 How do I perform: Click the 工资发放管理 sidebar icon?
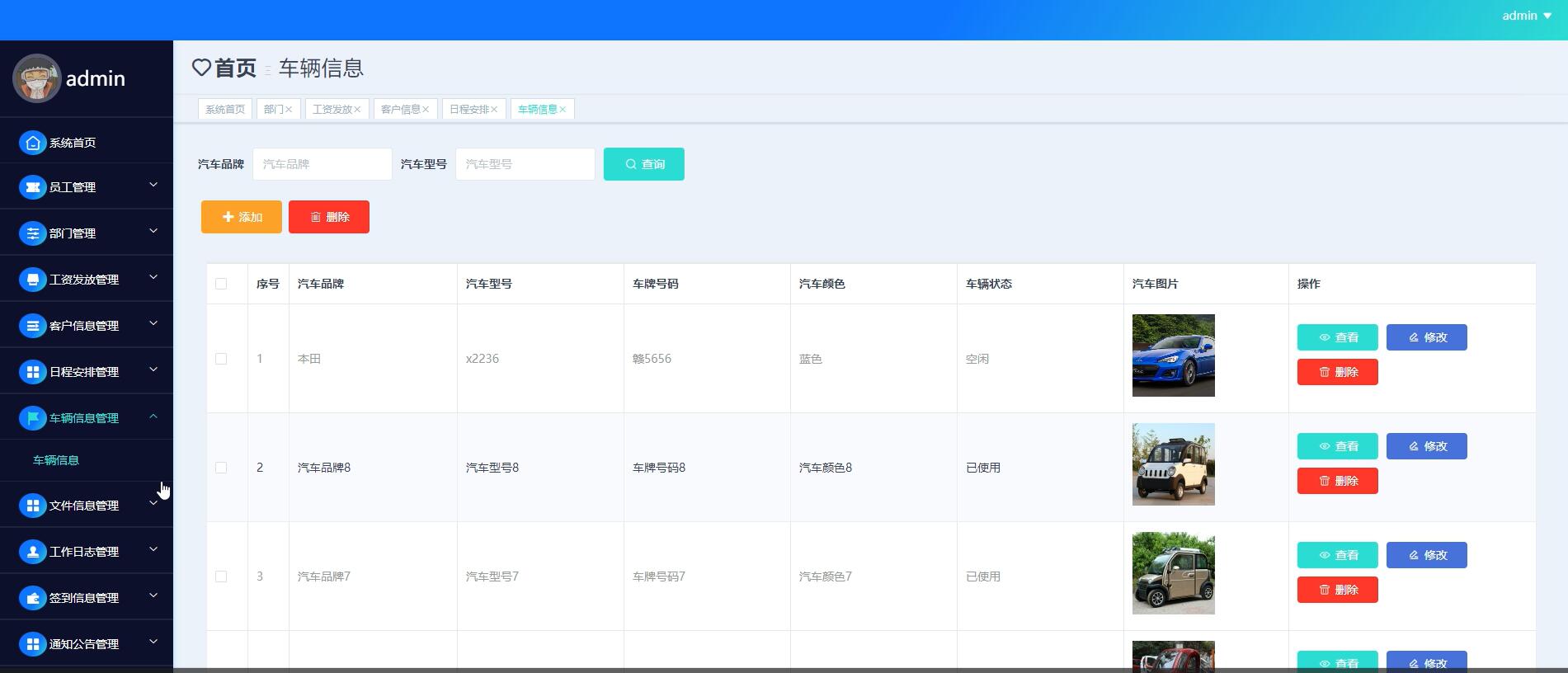click(x=33, y=280)
